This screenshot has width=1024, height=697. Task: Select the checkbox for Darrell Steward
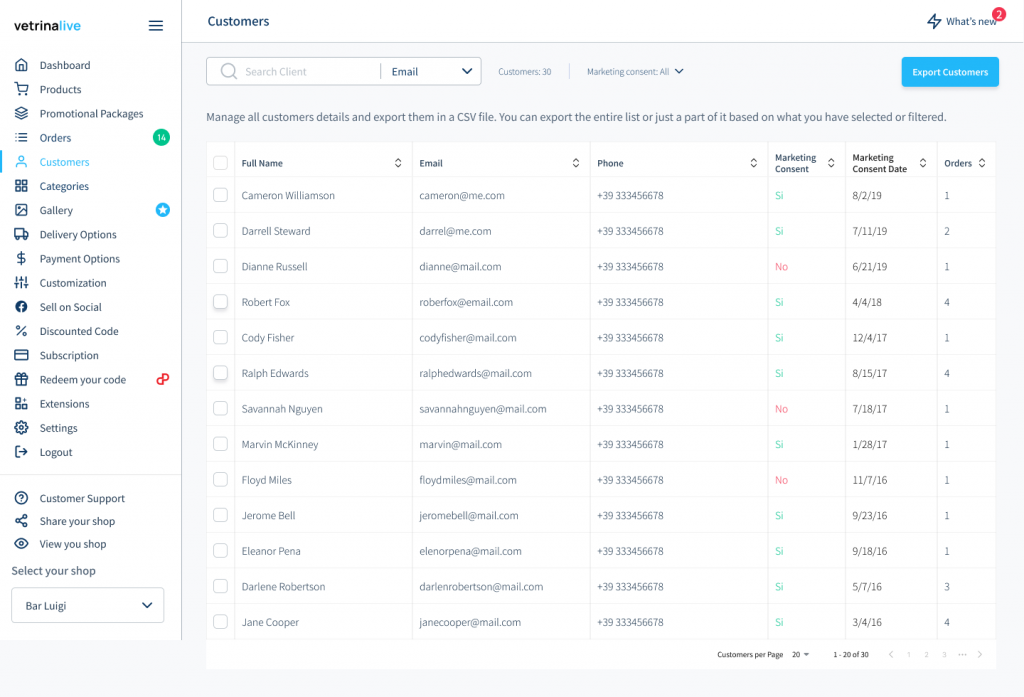[221, 231]
